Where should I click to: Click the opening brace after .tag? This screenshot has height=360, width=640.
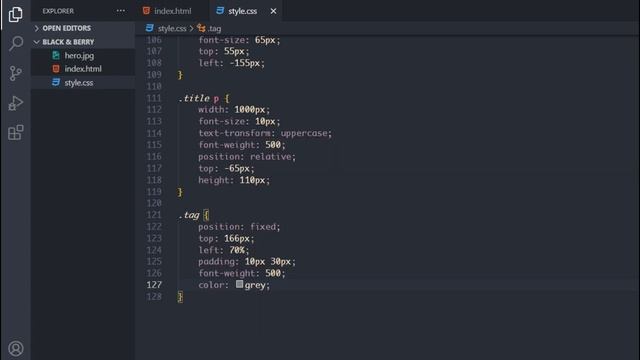pos(206,215)
